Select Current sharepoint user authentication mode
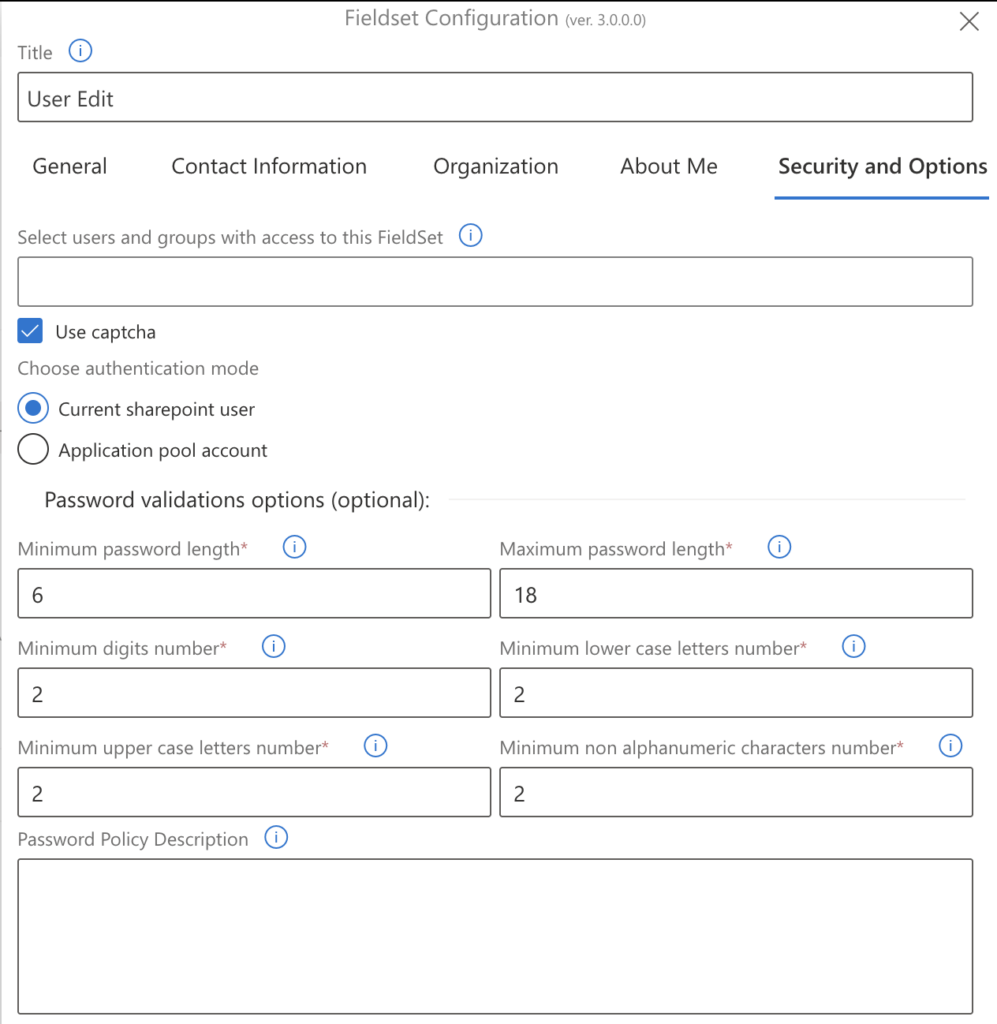Screen dimensions: 997x1024 (x=33, y=408)
